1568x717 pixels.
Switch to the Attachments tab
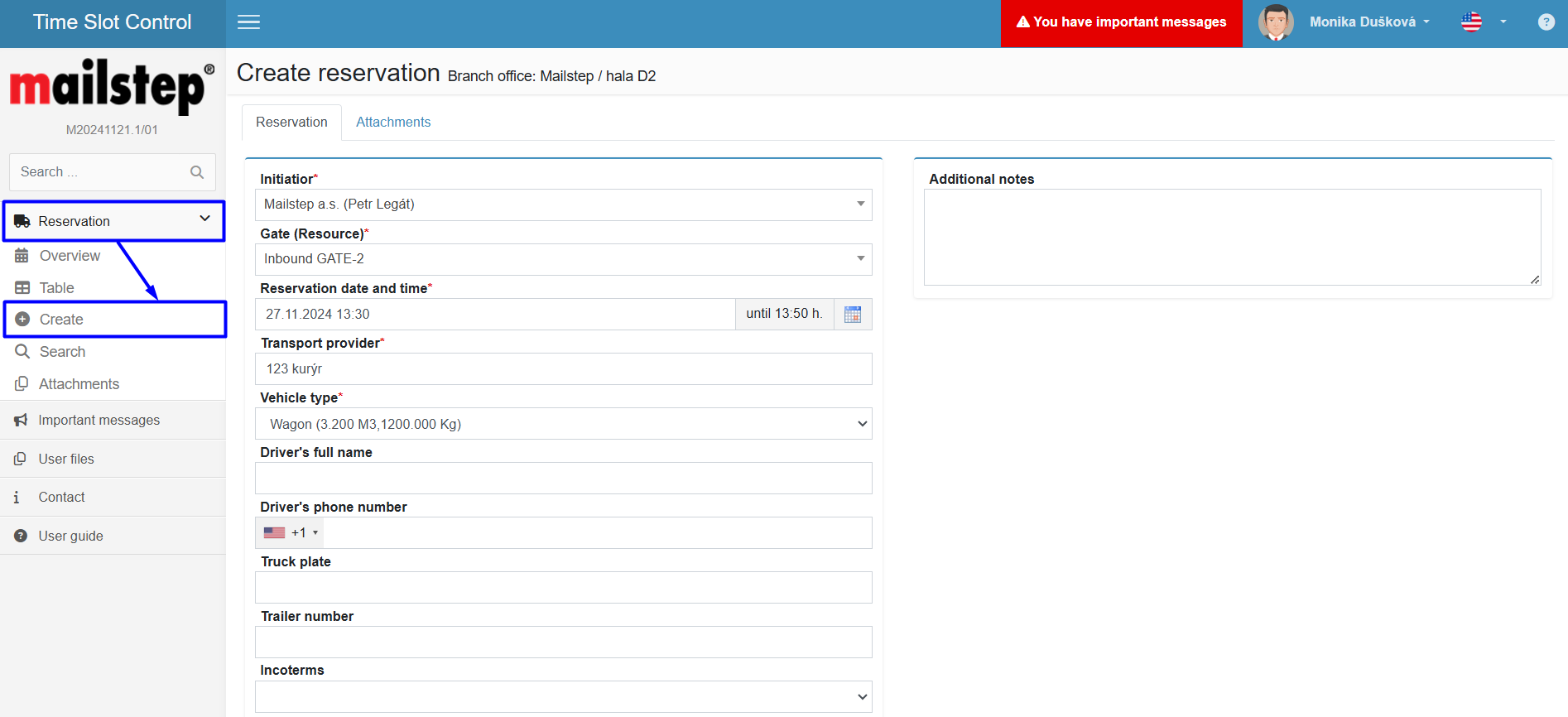point(393,123)
